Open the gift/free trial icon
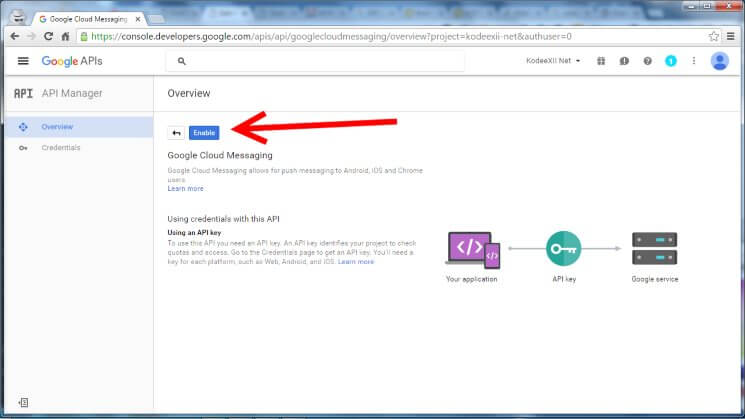The image size is (745, 419). coord(601,61)
